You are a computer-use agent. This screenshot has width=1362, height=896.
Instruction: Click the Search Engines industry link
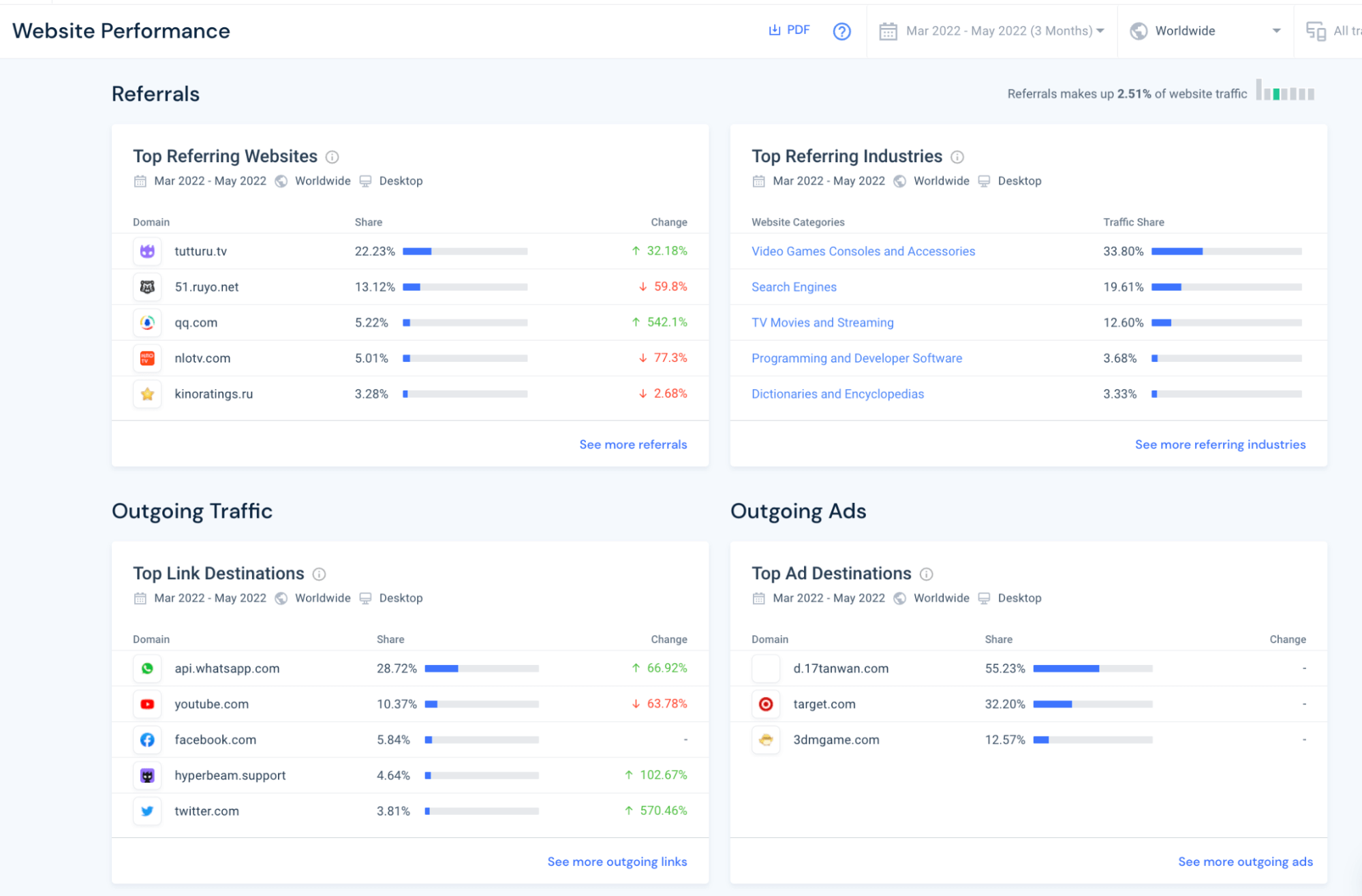point(793,287)
